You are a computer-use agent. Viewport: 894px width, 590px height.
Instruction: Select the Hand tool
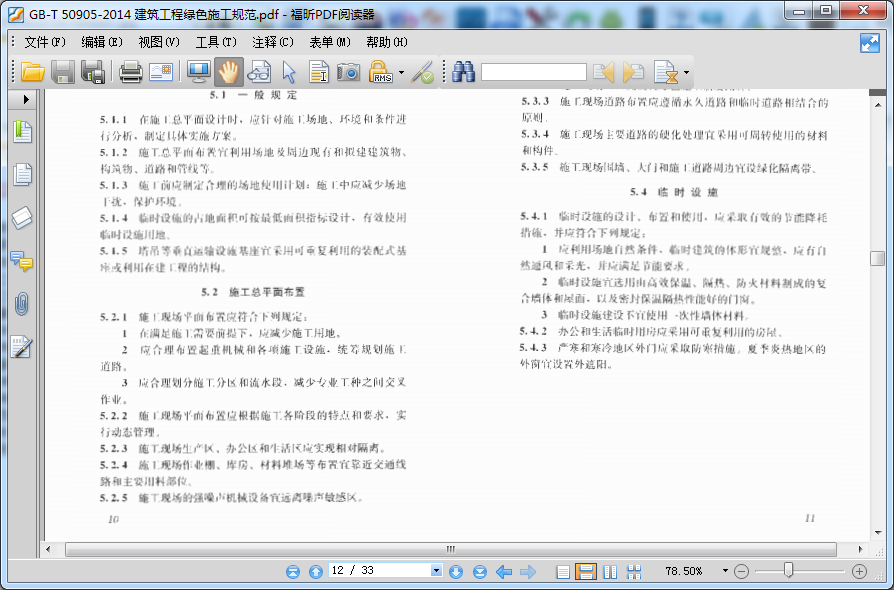(228, 72)
